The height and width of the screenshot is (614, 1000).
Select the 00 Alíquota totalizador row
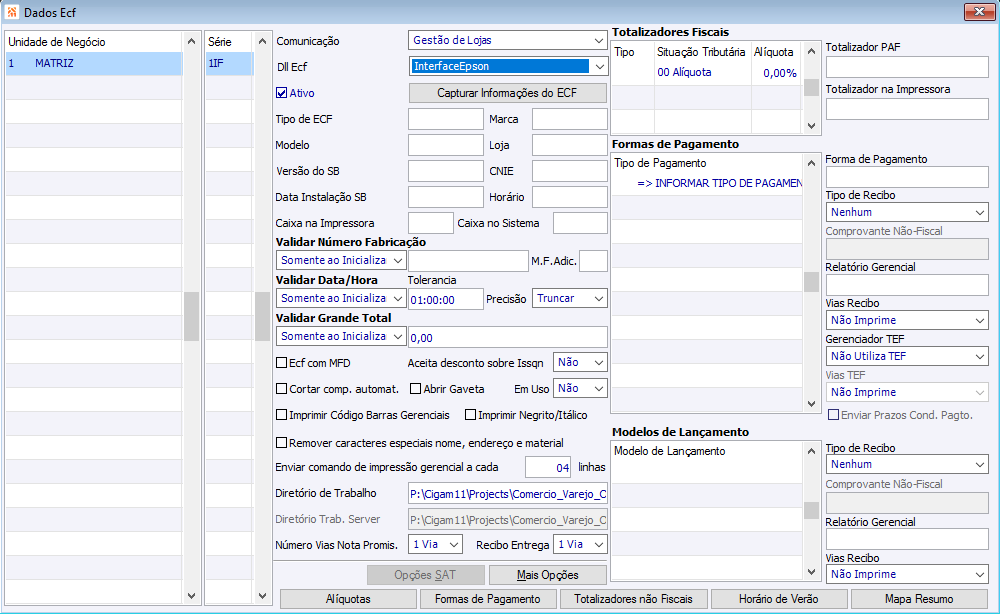pyautogui.click(x=706, y=73)
